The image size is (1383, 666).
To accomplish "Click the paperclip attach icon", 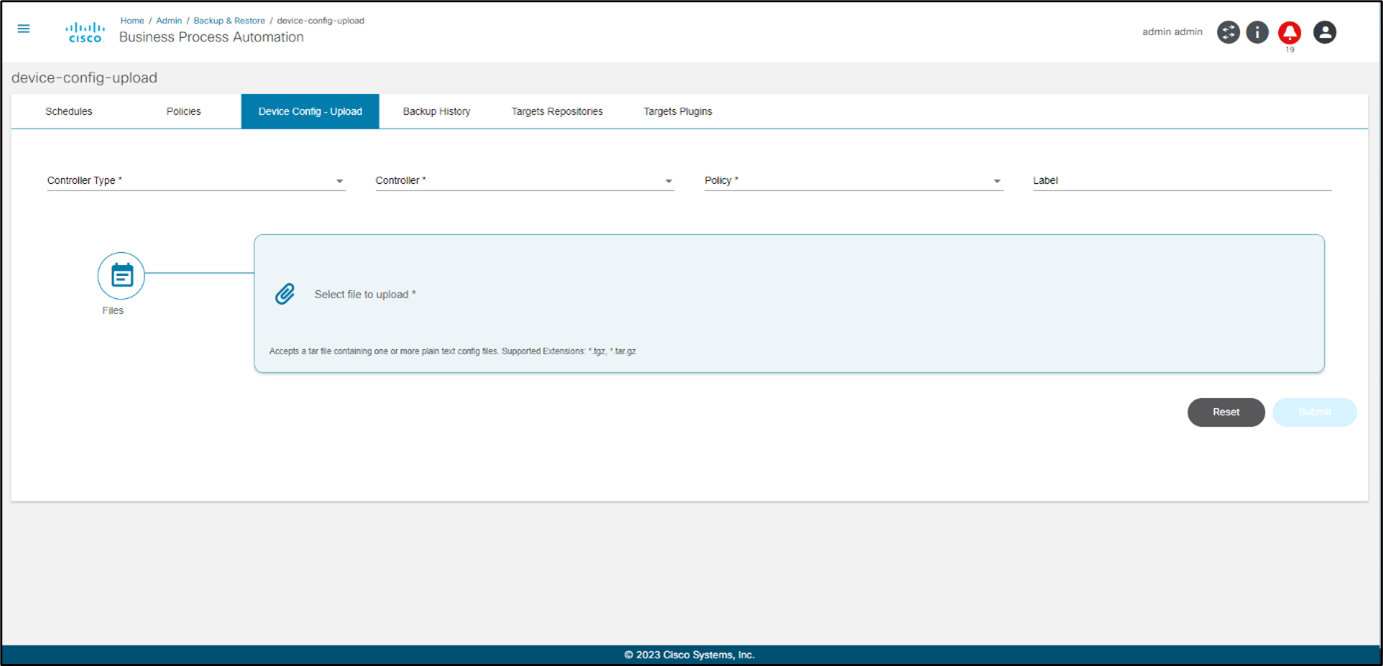I will tap(285, 294).
